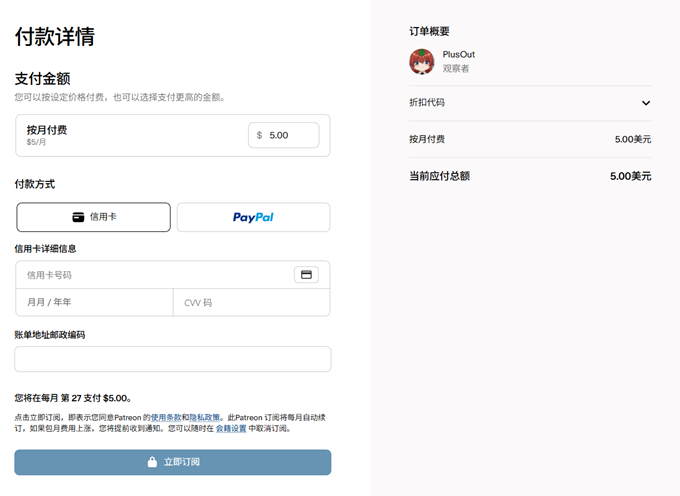Focus the 5.00 payment amount input
Viewport: 680px width, 496px height.
290,135
